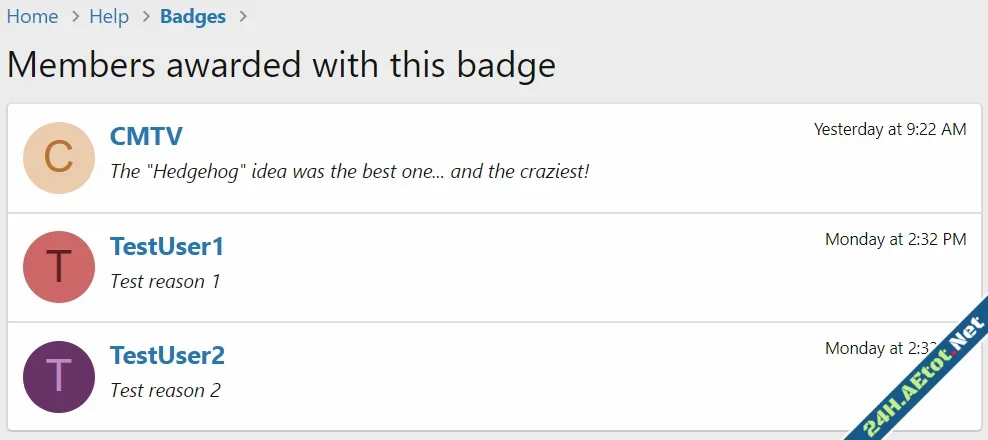Select the "Test reason 2" text
The width and height of the screenshot is (988, 440).
165,390
